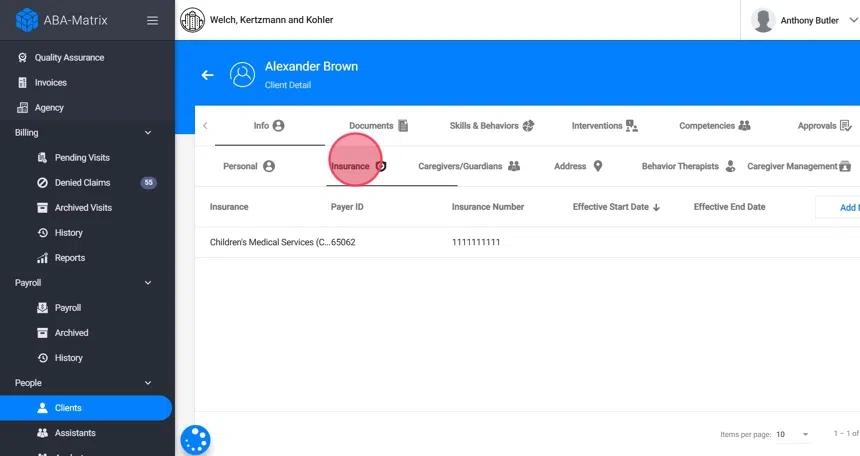Viewport: 860px width, 456px height.
Task: Select the Insurance sub-tab
Action: 359,166
